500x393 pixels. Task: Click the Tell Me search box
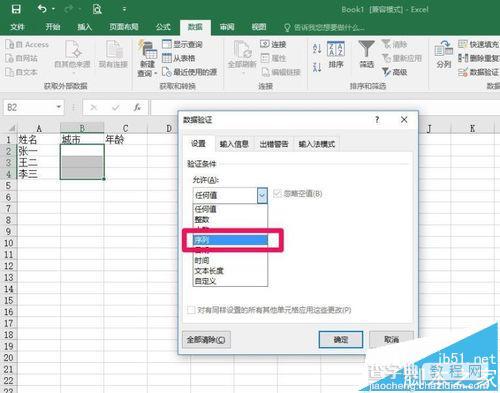[324, 28]
